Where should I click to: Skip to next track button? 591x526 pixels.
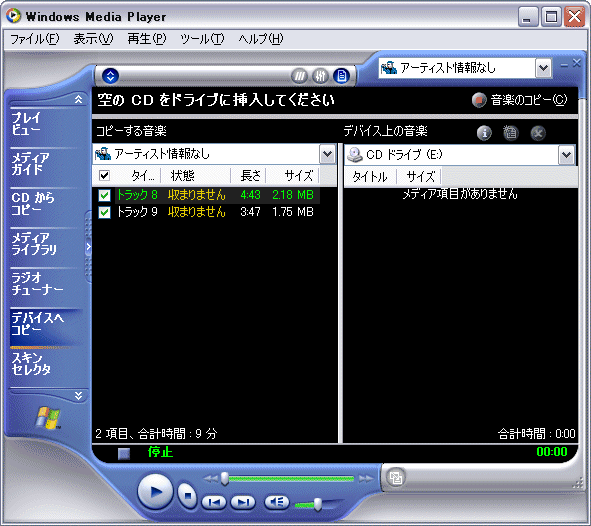243,502
